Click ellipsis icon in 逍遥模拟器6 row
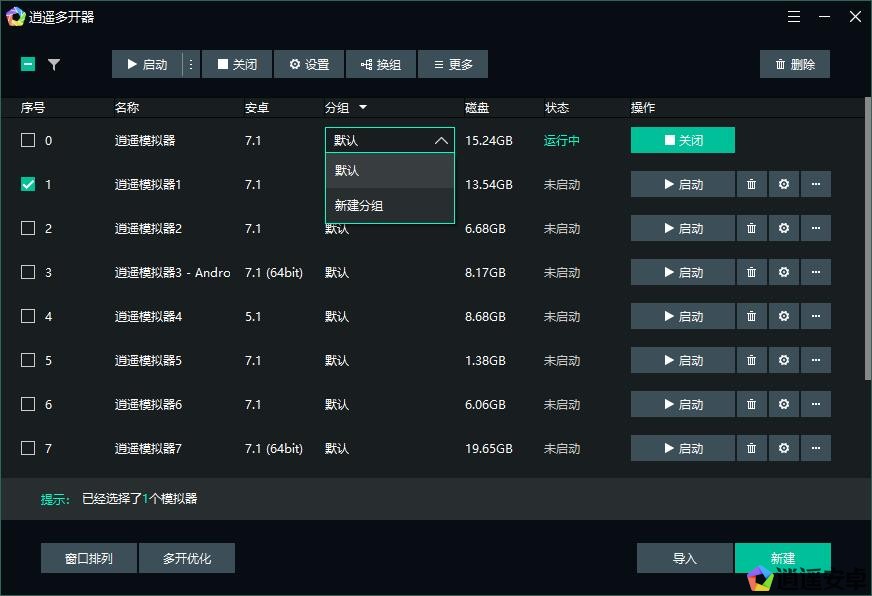 [815, 404]
